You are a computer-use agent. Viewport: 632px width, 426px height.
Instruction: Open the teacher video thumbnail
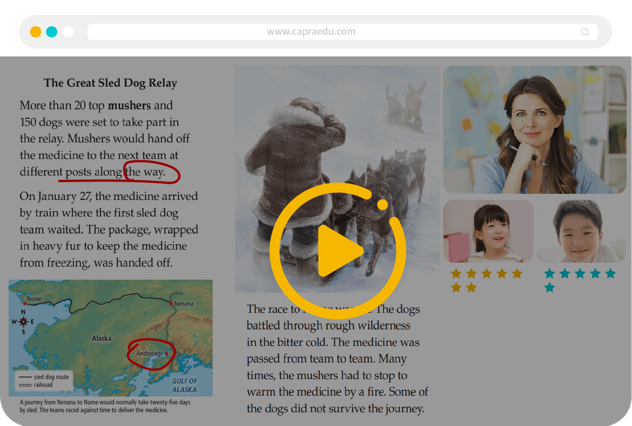(534, 129)
